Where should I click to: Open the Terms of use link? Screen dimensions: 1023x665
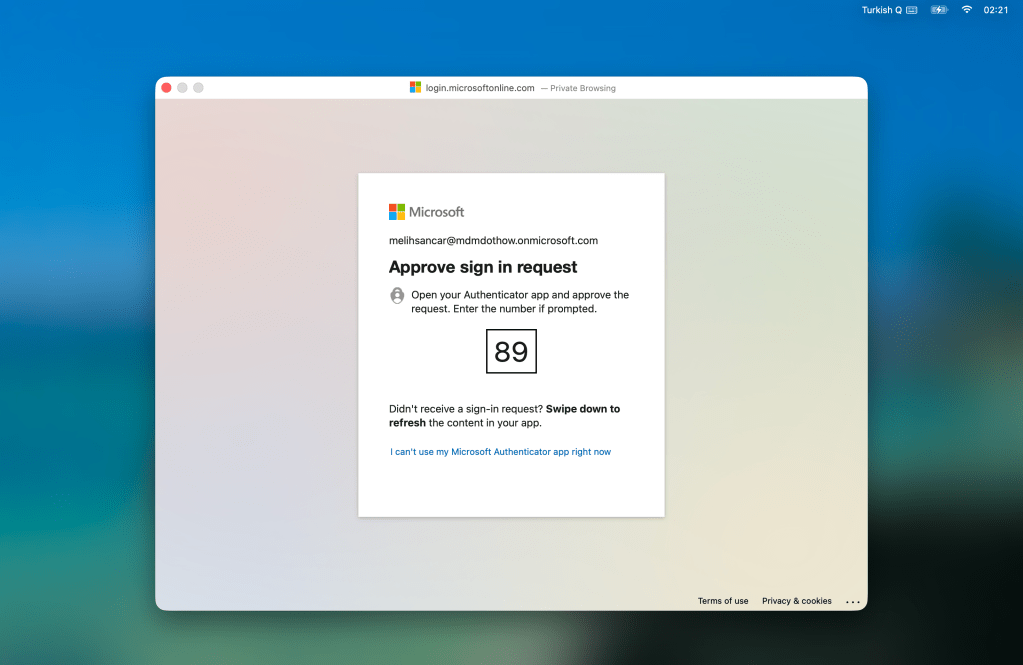click(723, 601)
